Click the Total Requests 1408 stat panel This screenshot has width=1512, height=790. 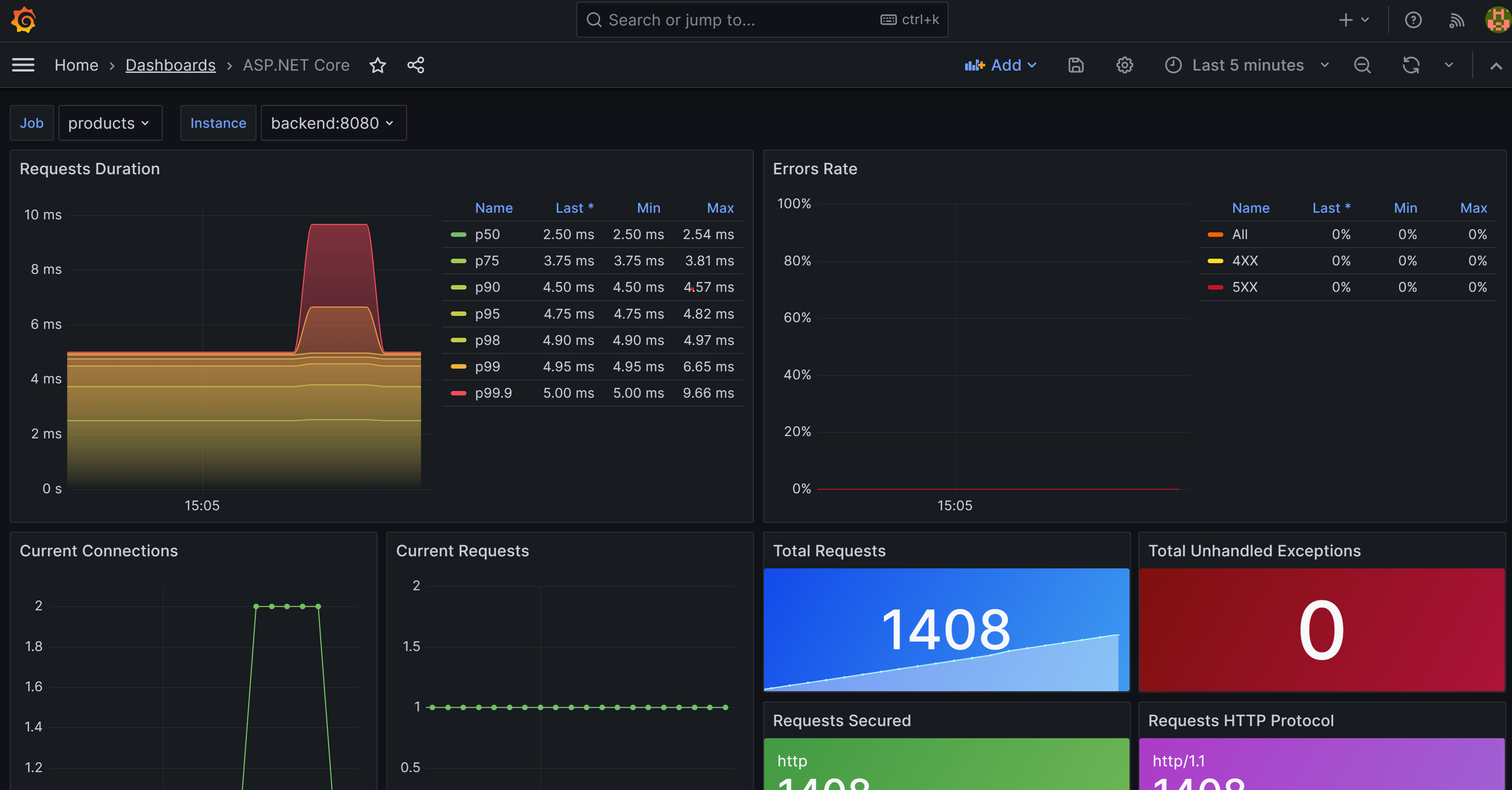click(946, 630)
